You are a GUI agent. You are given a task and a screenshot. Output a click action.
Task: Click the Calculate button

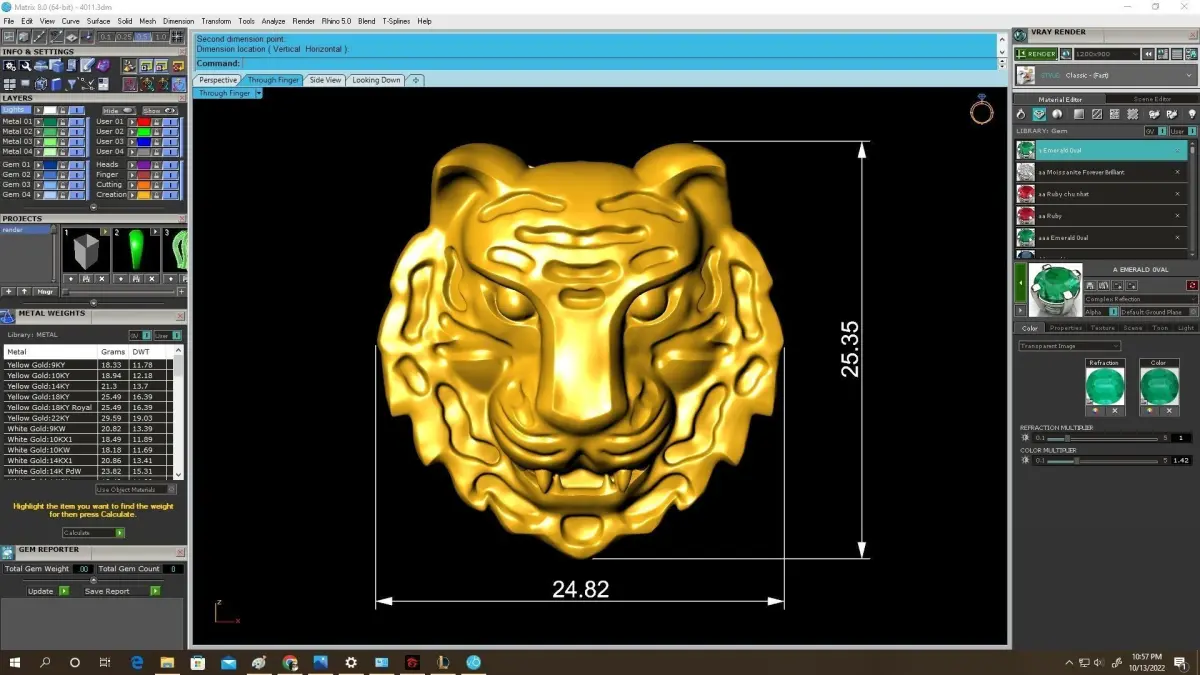[x=93, y=533]
